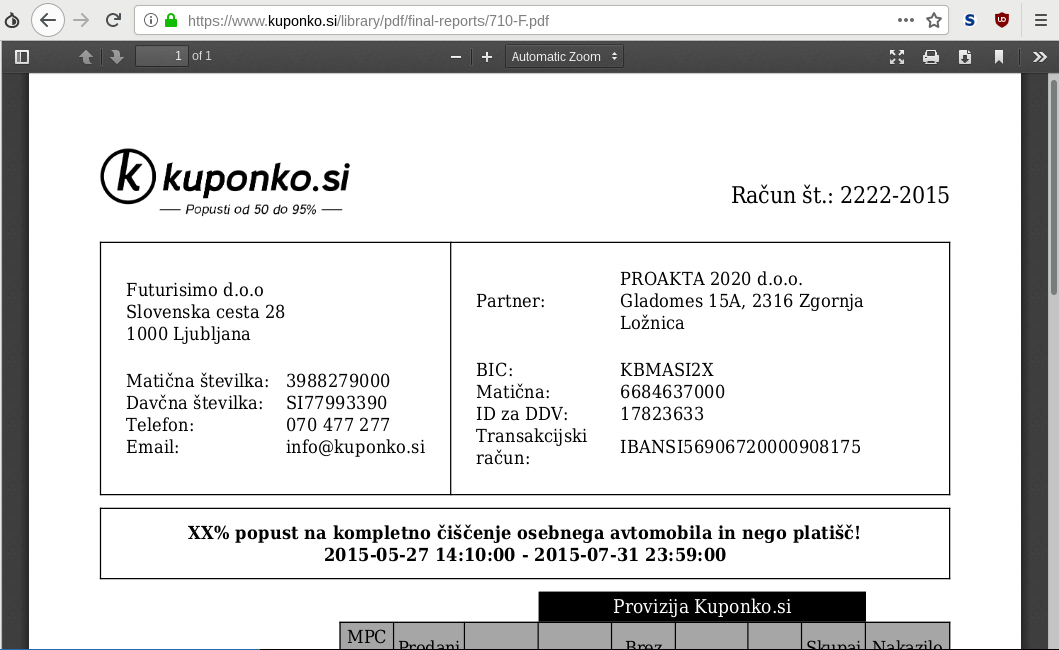Click 'of 1' page count label

[x=202, y=56]
